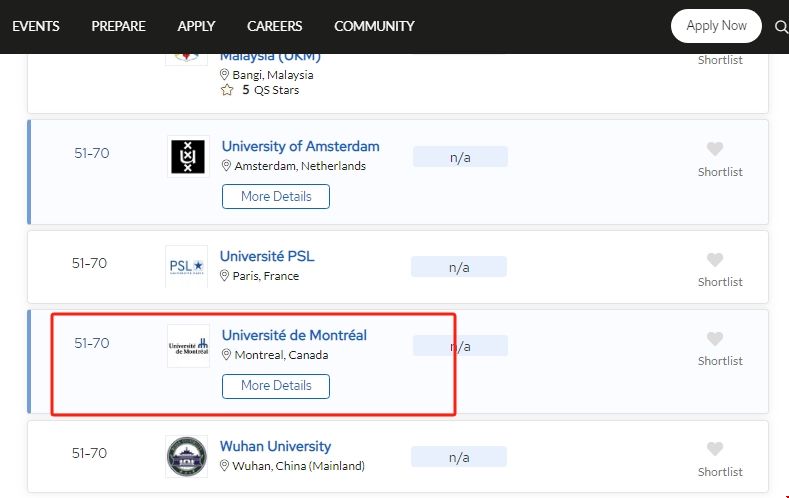Click the Université PSL logo
789x498 pixels.
(187, 266)
